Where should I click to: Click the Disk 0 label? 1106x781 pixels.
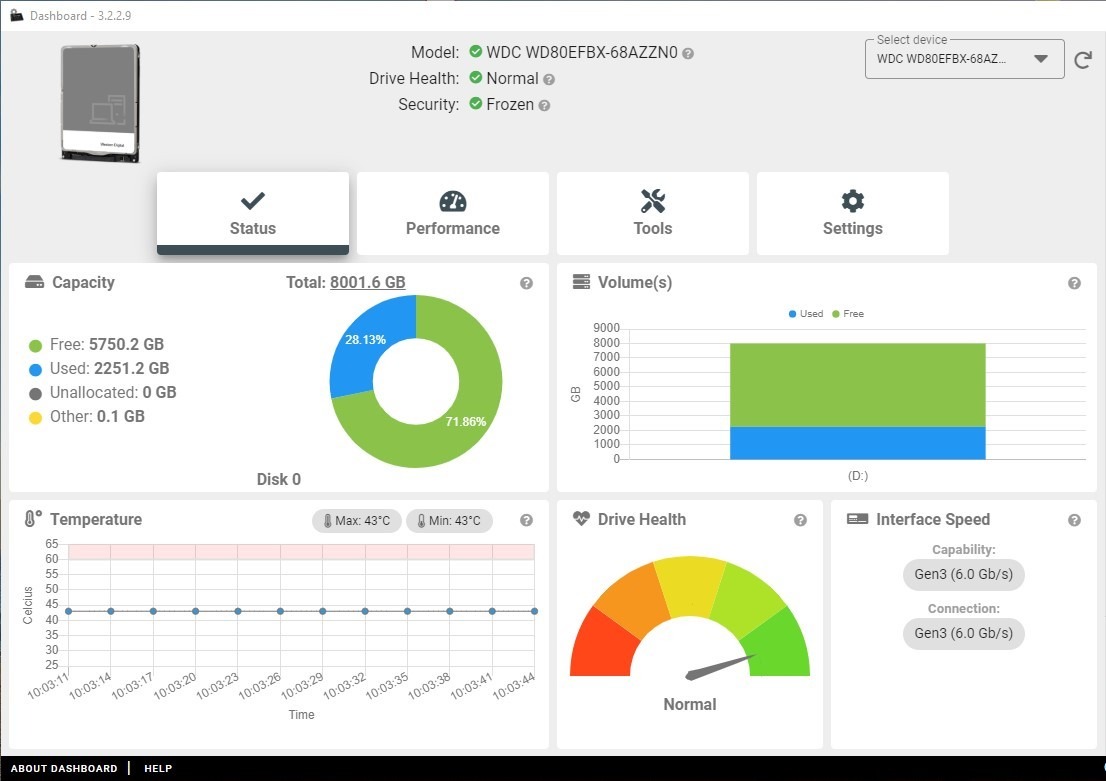pos(279,480)
